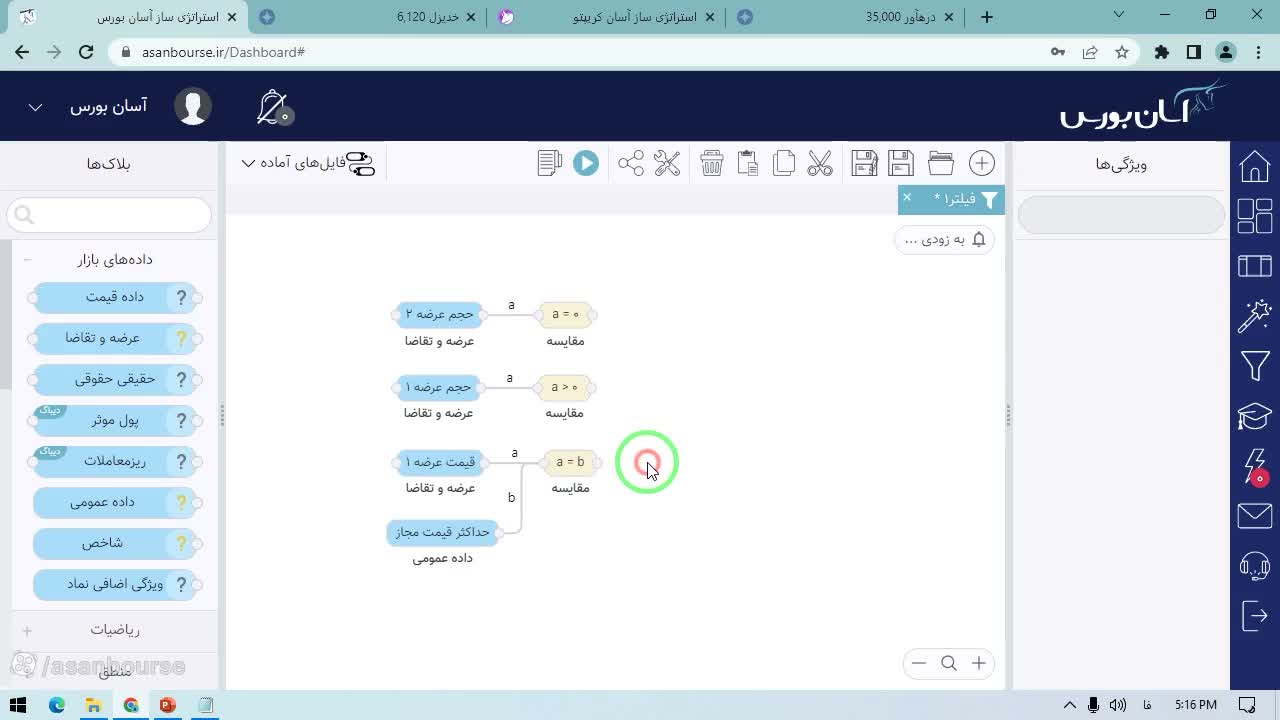
Task: Select the ویژگی اضافی نماد block
Action: tap(114, 584)
